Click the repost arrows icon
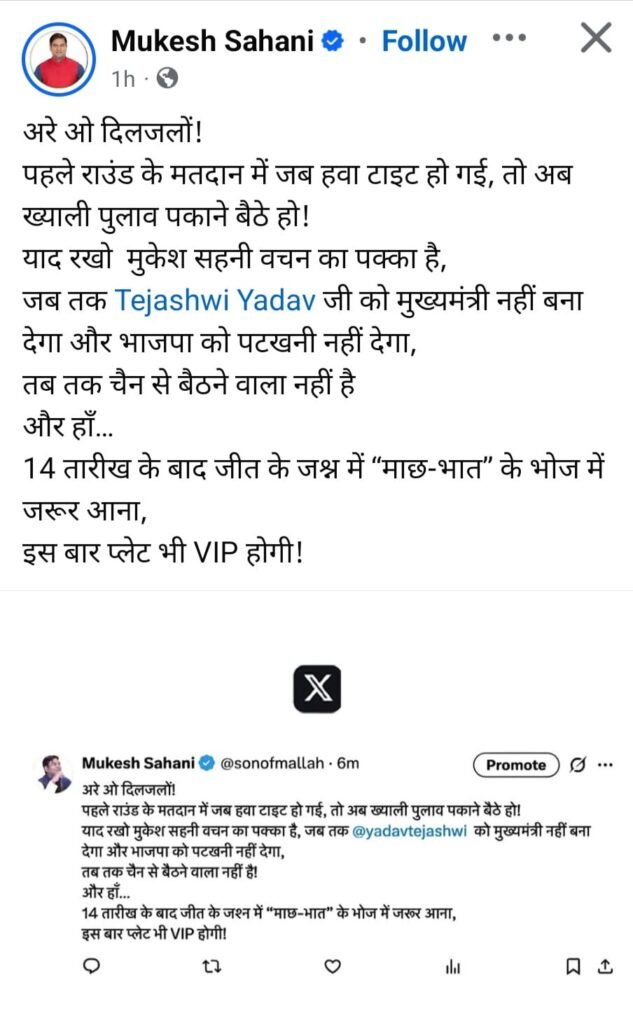The image size is (633, 1024). point(212,966)
